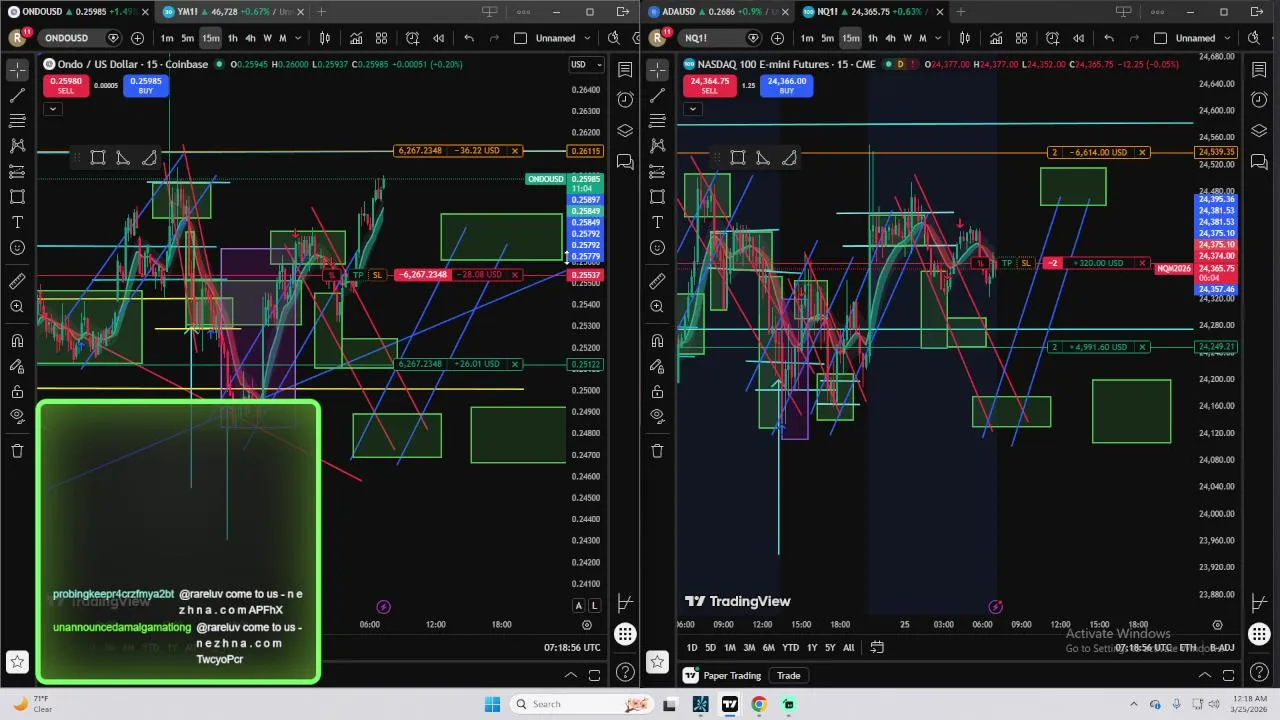1280x720 pixels.
Task: Open go-to-date calendar in NQ1! window
Action: pos(877,647)
